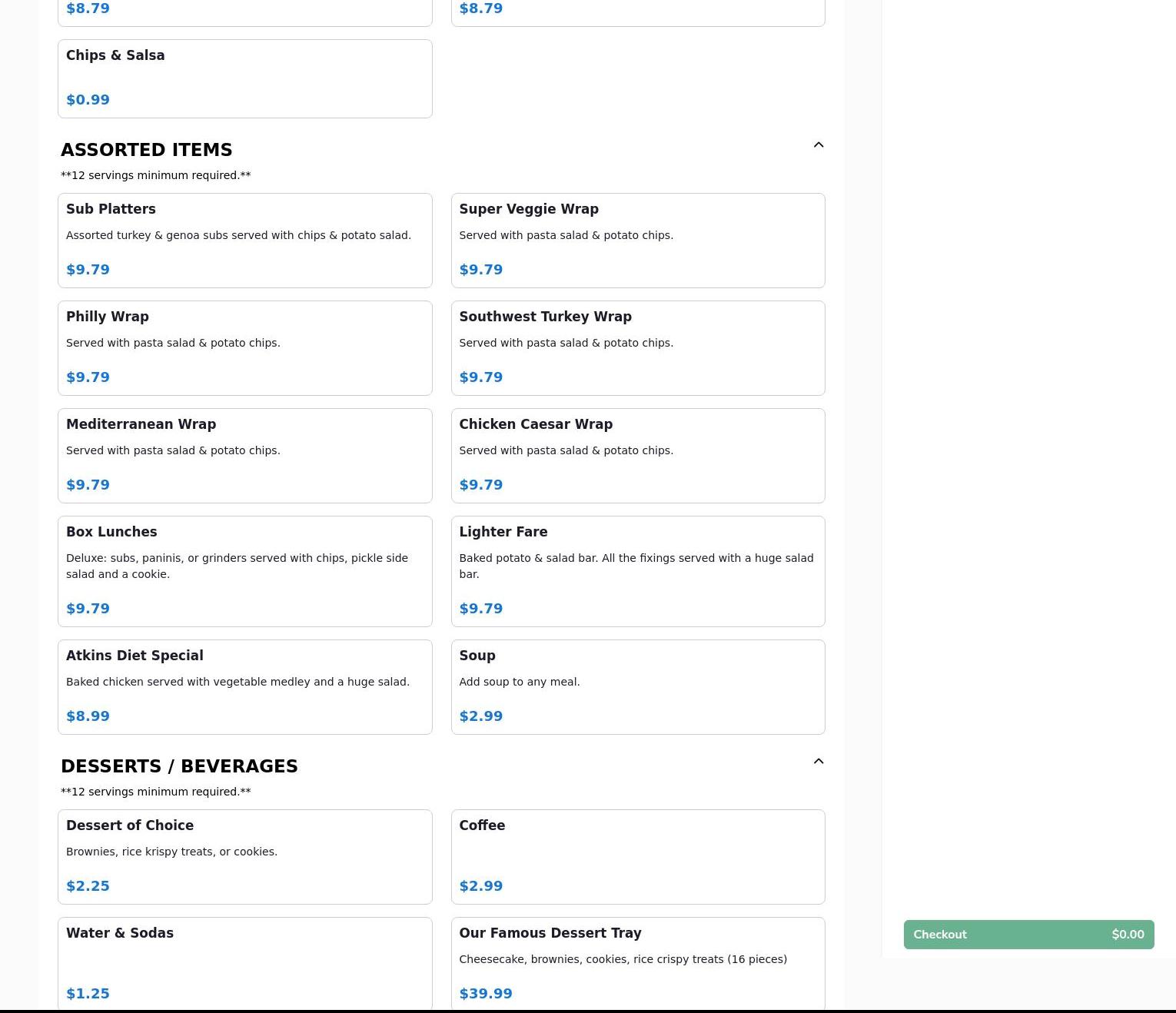Image resolution: width=1176 pixels, height=1013 pixels.
Task: Open the Mediterranean Wrap item
Action: click(x=244, y=455)
